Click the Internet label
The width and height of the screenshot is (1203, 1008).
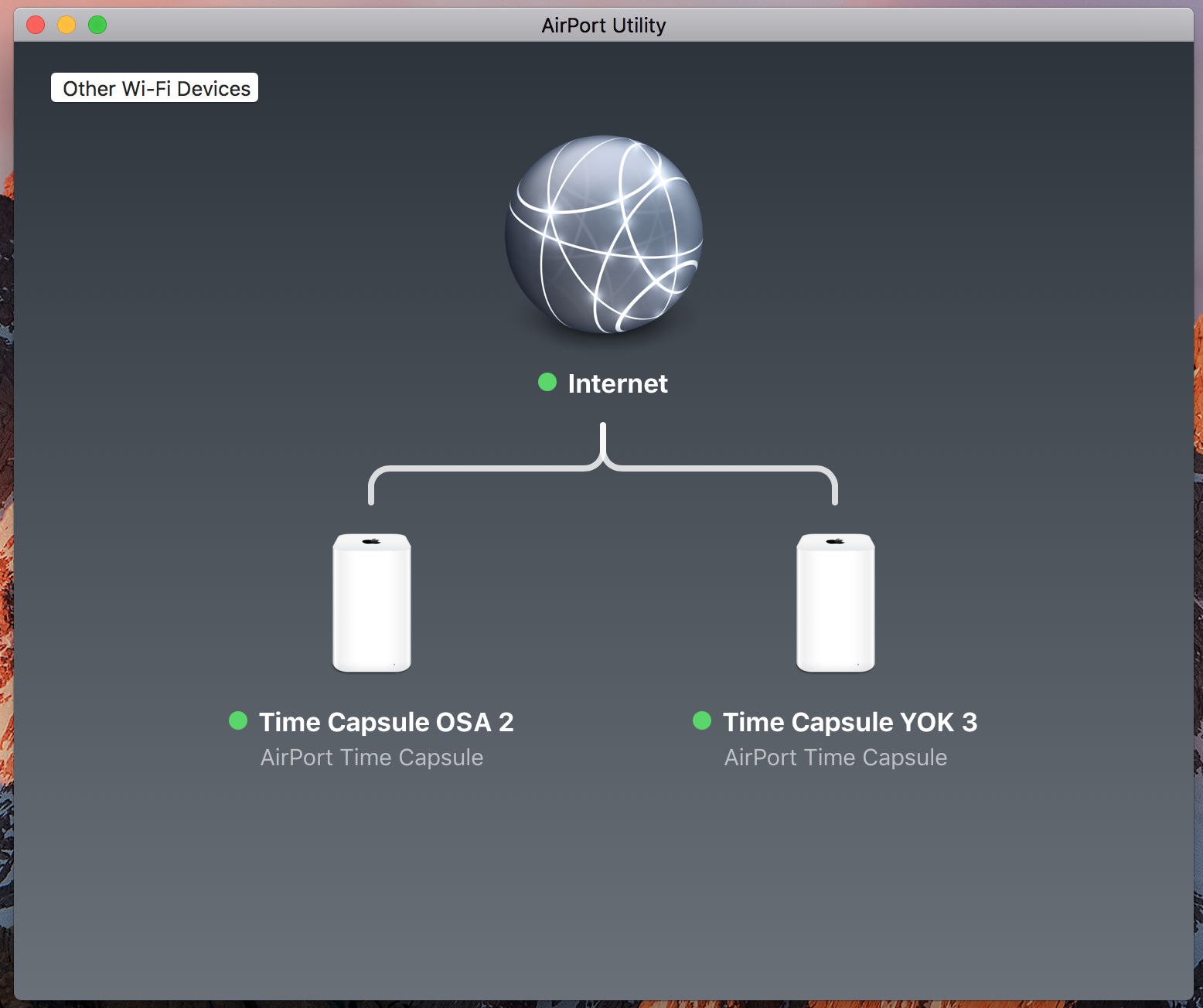618,383
